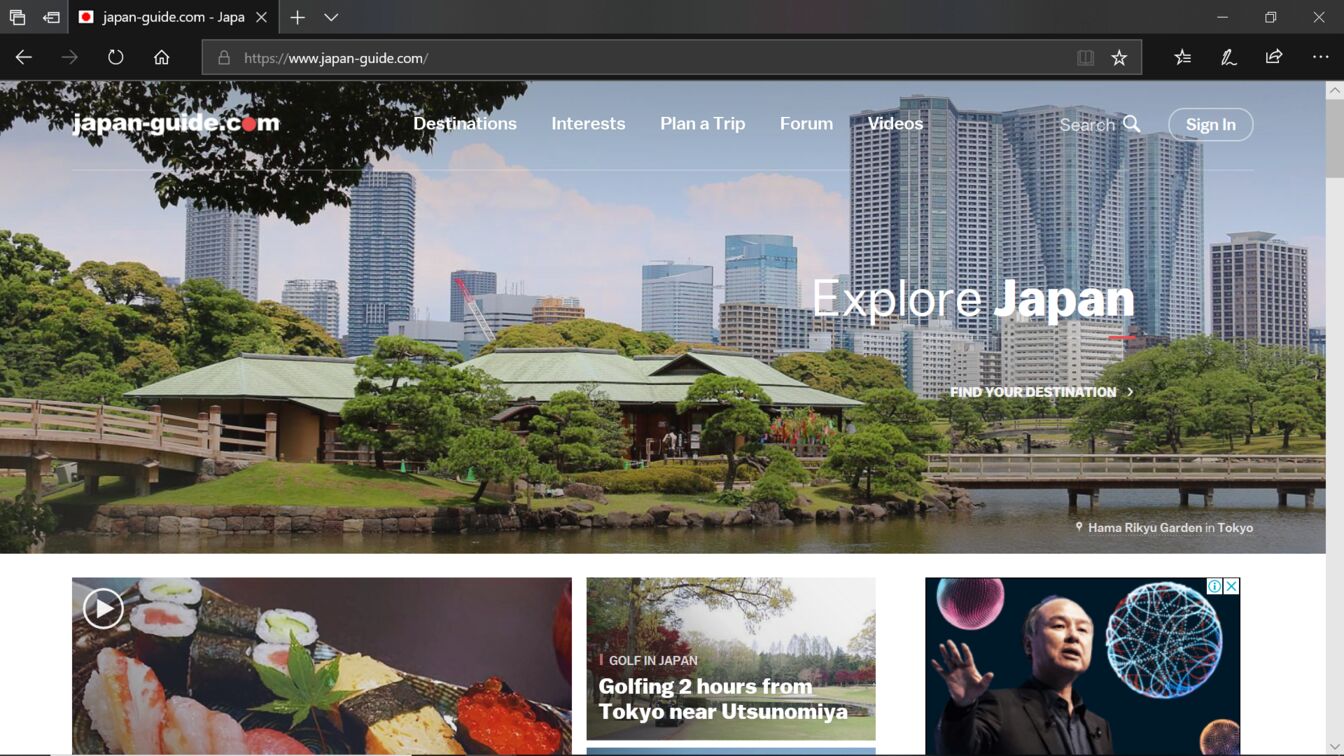
Task: Click the Search text on site header
Action: point(1087,125)
